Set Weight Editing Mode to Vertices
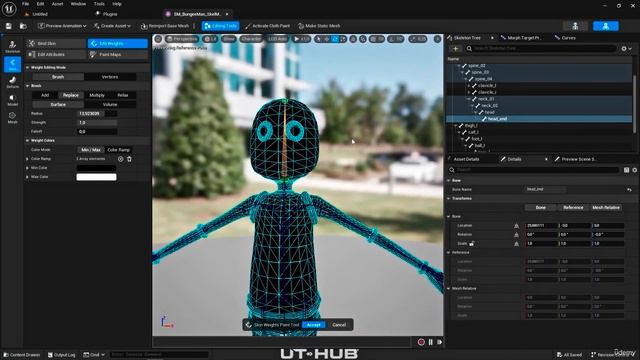640x360 pixels. point(110,77)
